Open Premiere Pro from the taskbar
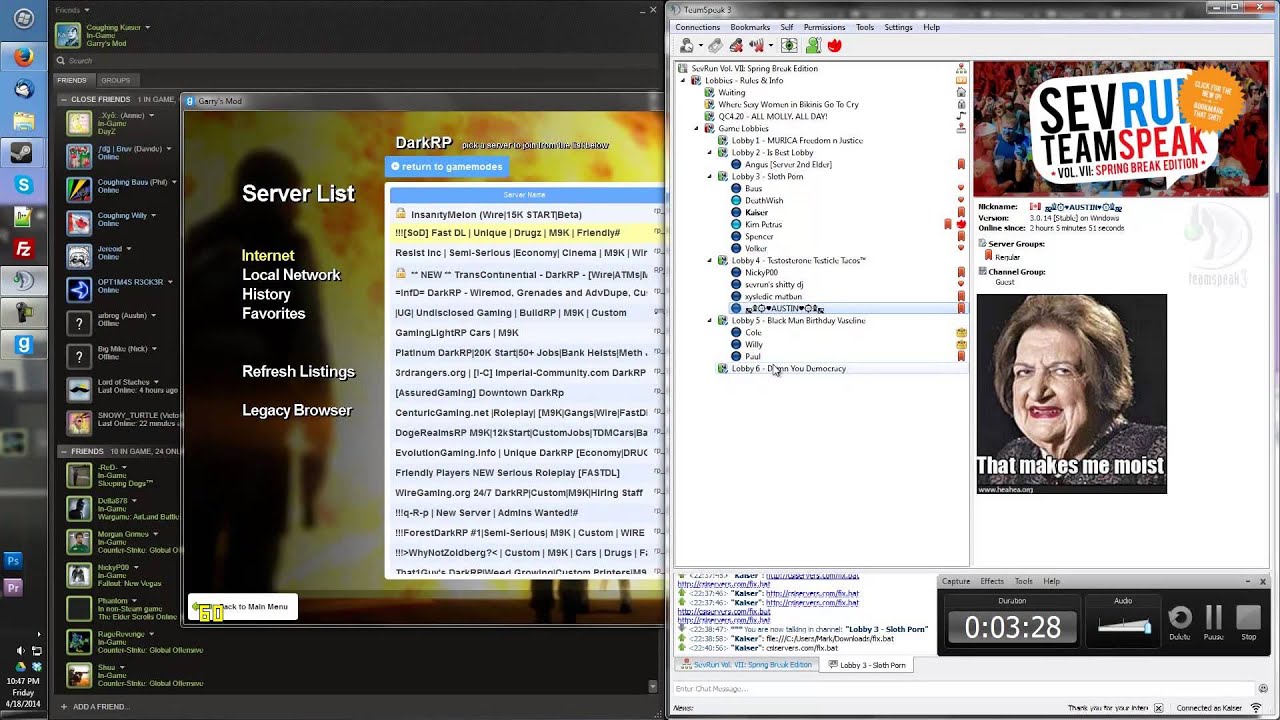The width and height of the screenshot is (1280, 720). point(13,588)
